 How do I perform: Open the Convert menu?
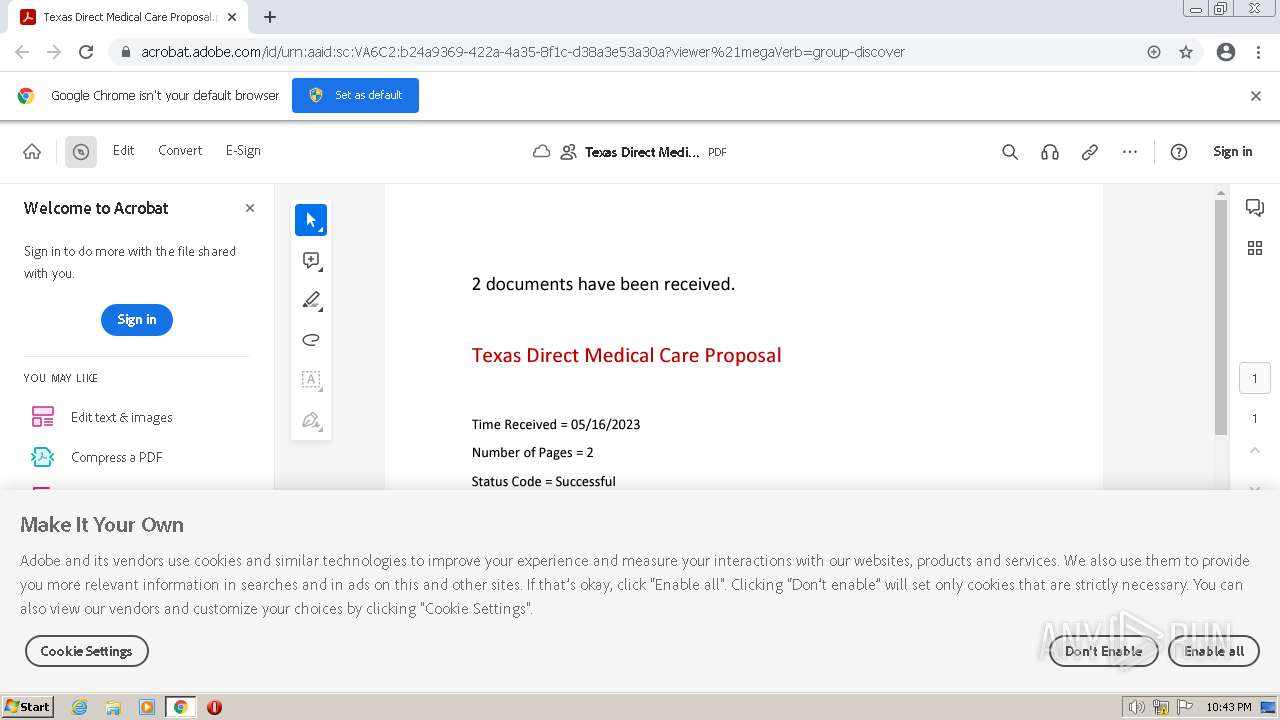(180, 150)
